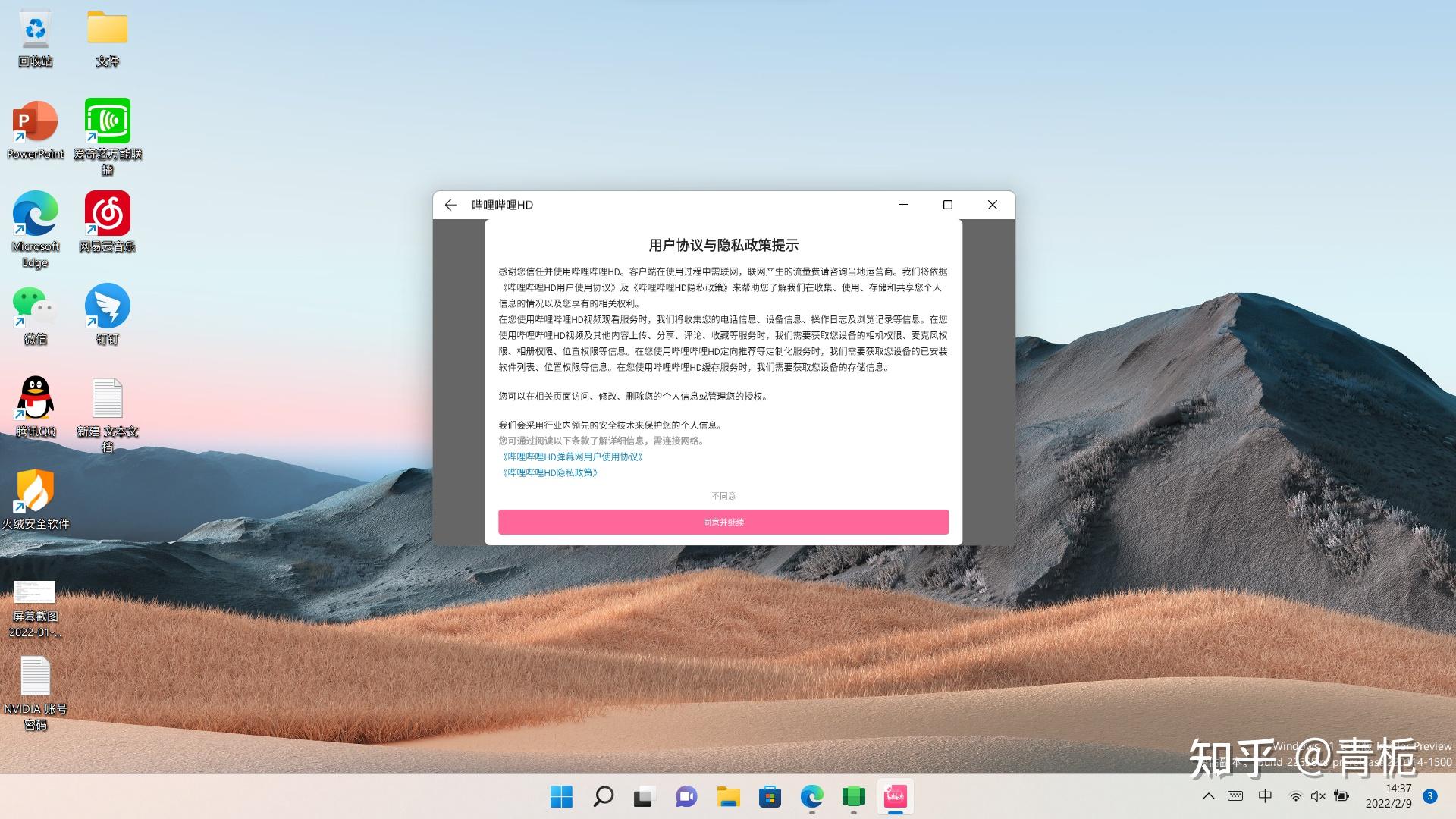This screenshot has width=1456, height=819.
Task: Open 火绒安全软件 from the desktop
Action: pyautogui.click(x=34, y=493)
